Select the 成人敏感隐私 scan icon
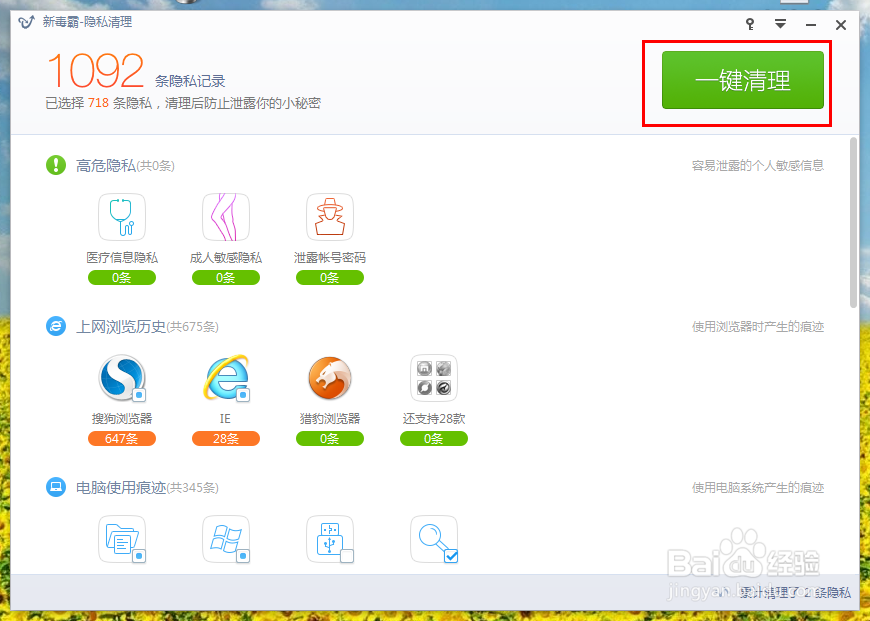Viewport: 870px width, 621px height. 225,215
